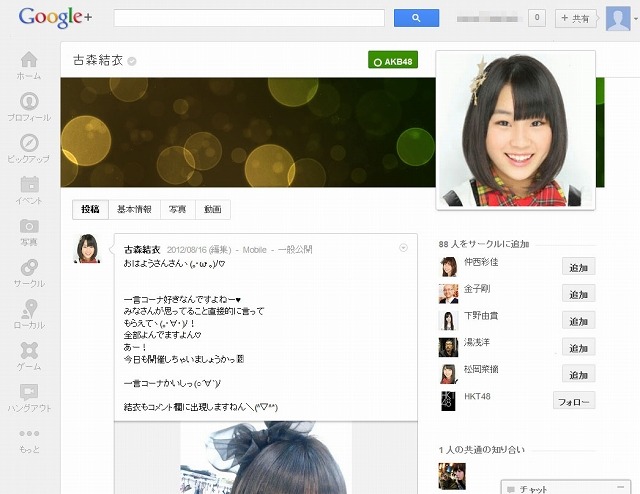Open HKT48 page logo icon

click(449, 401)
